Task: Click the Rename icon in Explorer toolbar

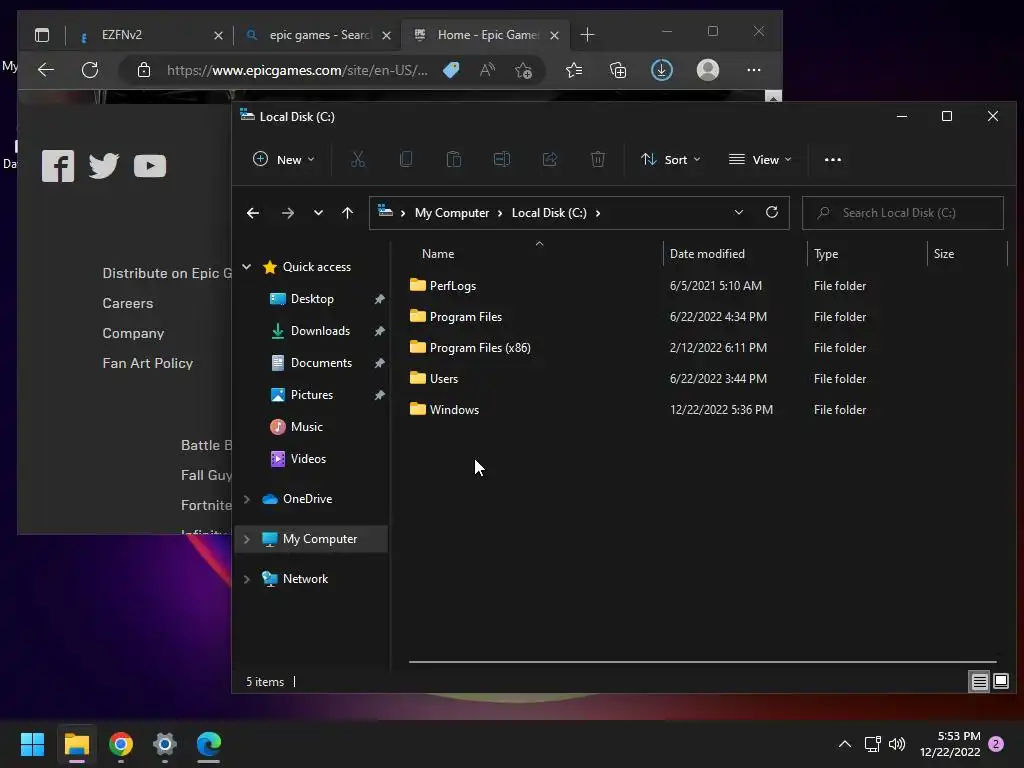Action: (x=502, y=159)
